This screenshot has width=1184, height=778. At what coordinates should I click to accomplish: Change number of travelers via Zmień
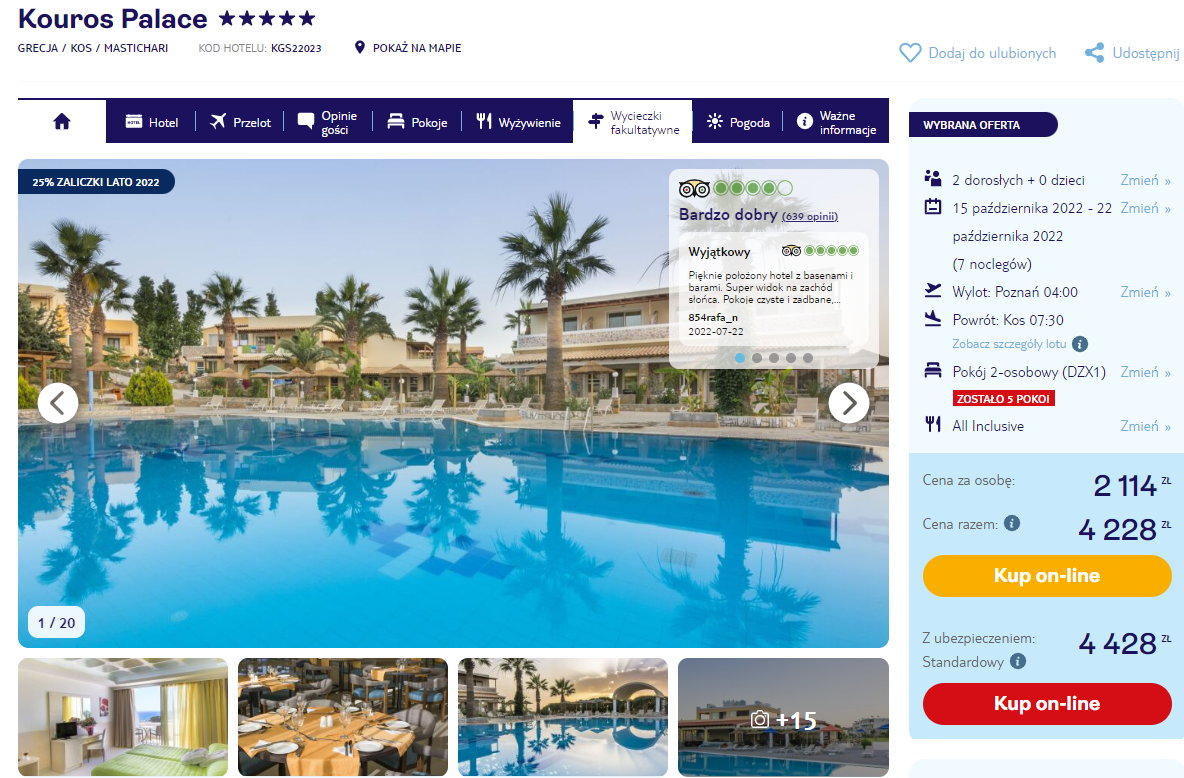[1145, 180]
